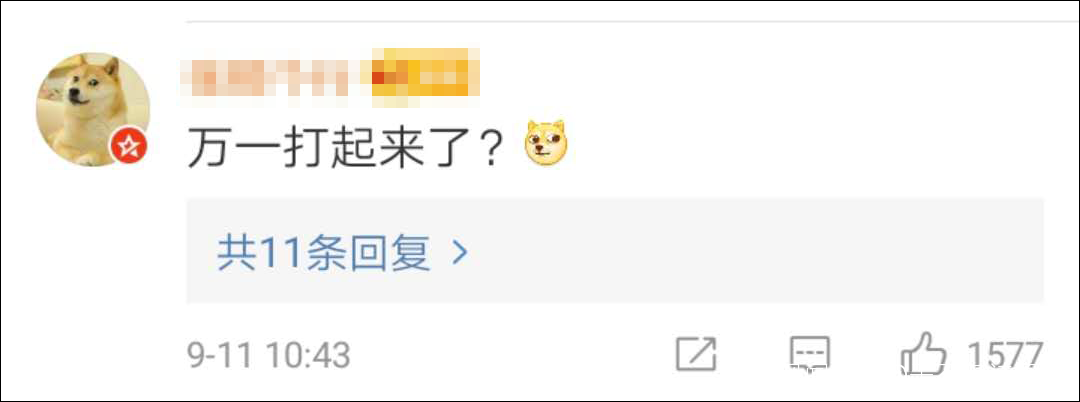
Task: Reply using the speech bubble icon
Action: 809,354
